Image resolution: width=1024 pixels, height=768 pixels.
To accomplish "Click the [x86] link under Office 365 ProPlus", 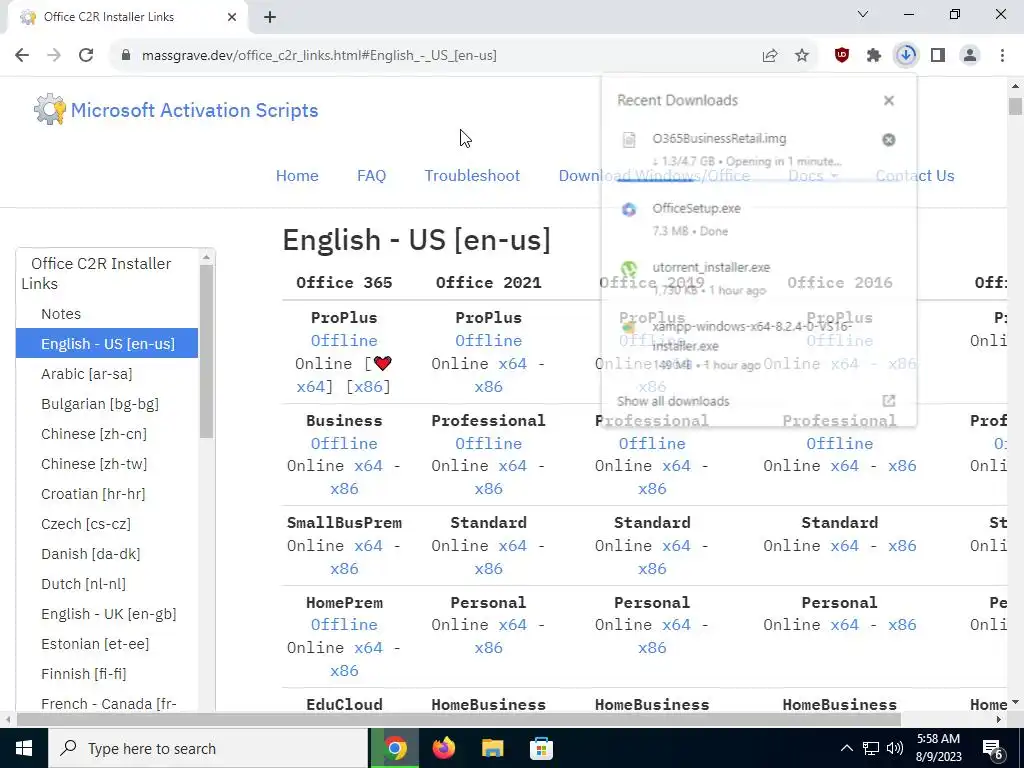I will click(368, 387).
